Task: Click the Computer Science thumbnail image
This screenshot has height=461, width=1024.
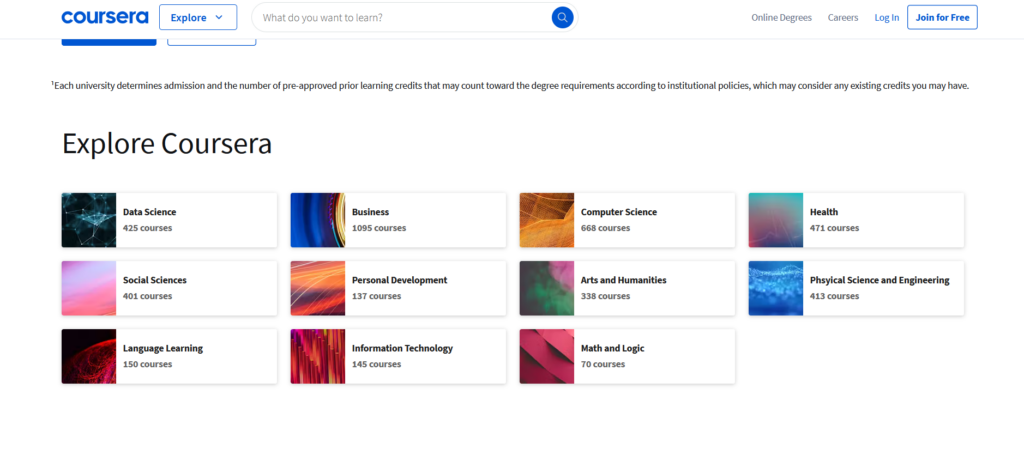Action: pyautogui.click(x=547, y=220)
